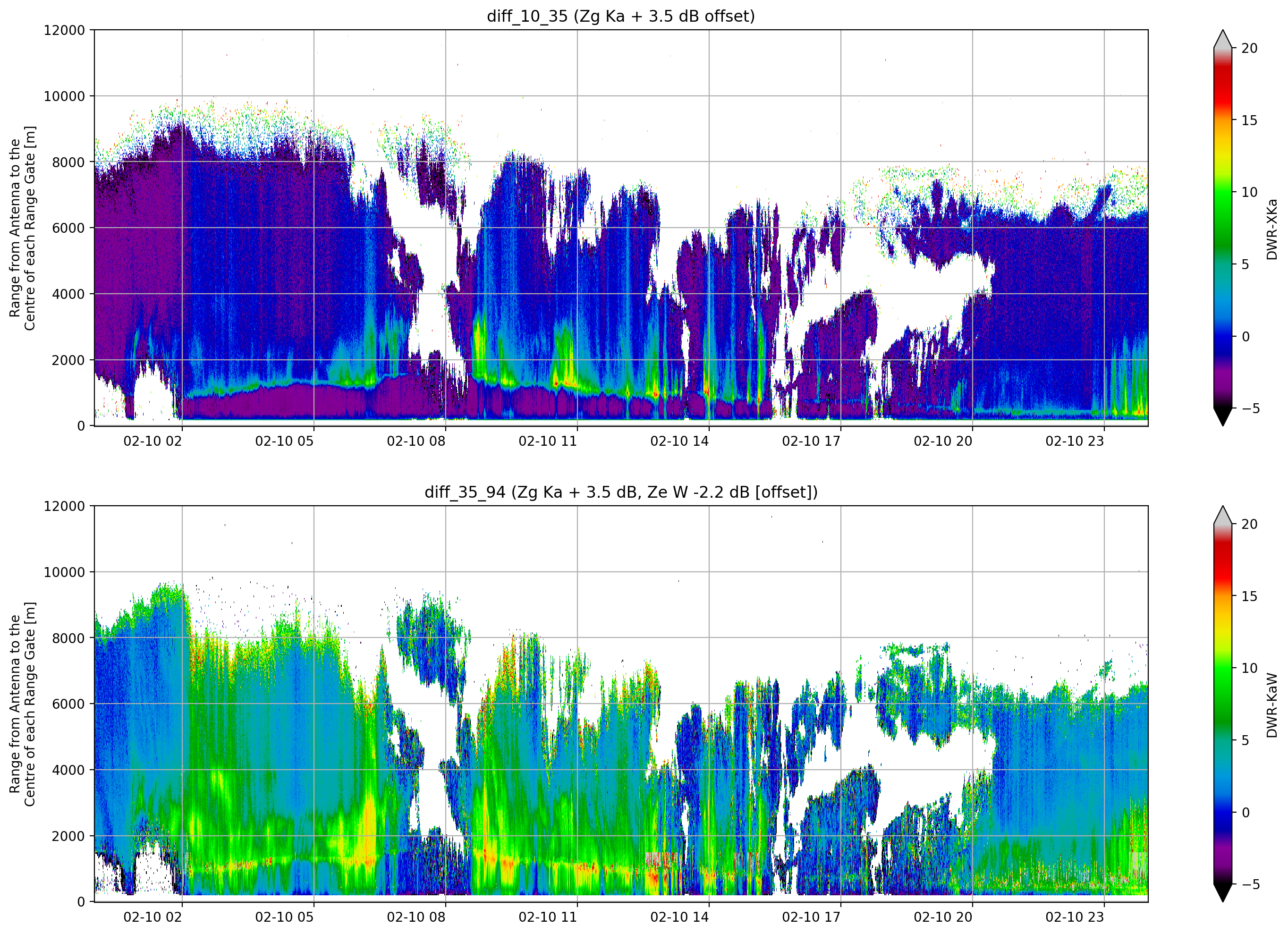1288x934 pixels.
Task: Click the 5 tick on the DWR-XKa colorbar
Action: click(1246, 264)
